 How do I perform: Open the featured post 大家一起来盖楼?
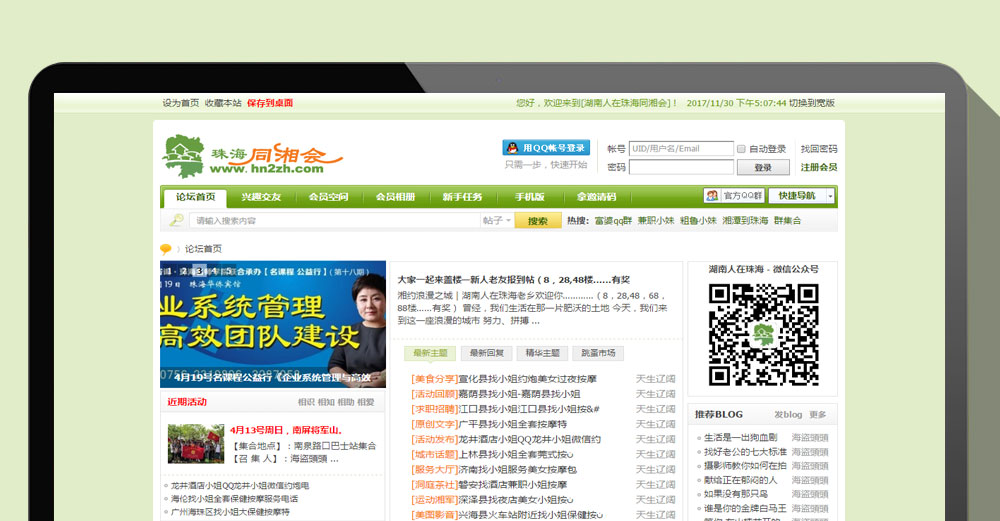pyautogui.click(x=513, y=280)
